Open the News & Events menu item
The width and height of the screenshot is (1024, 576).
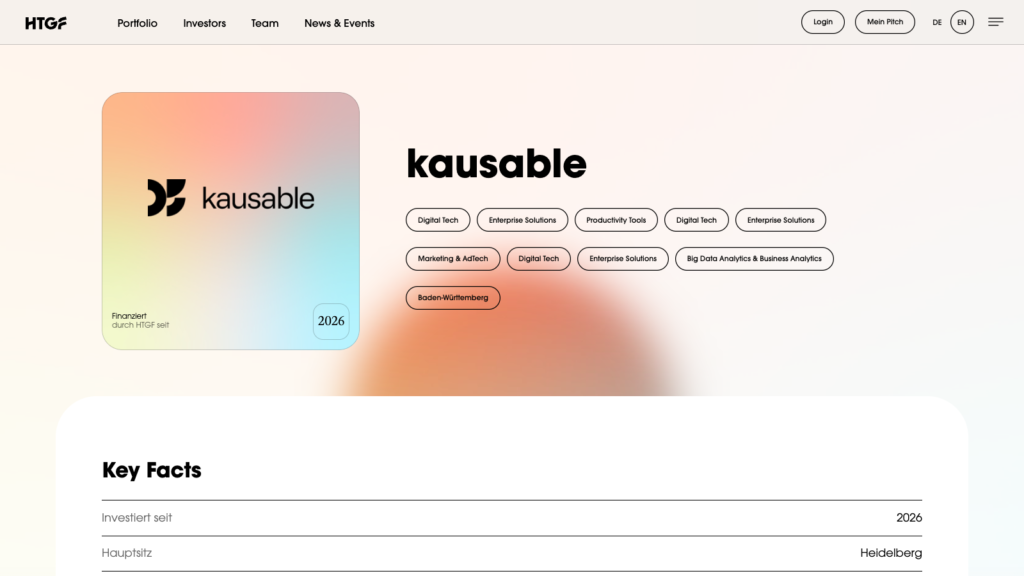340,23
